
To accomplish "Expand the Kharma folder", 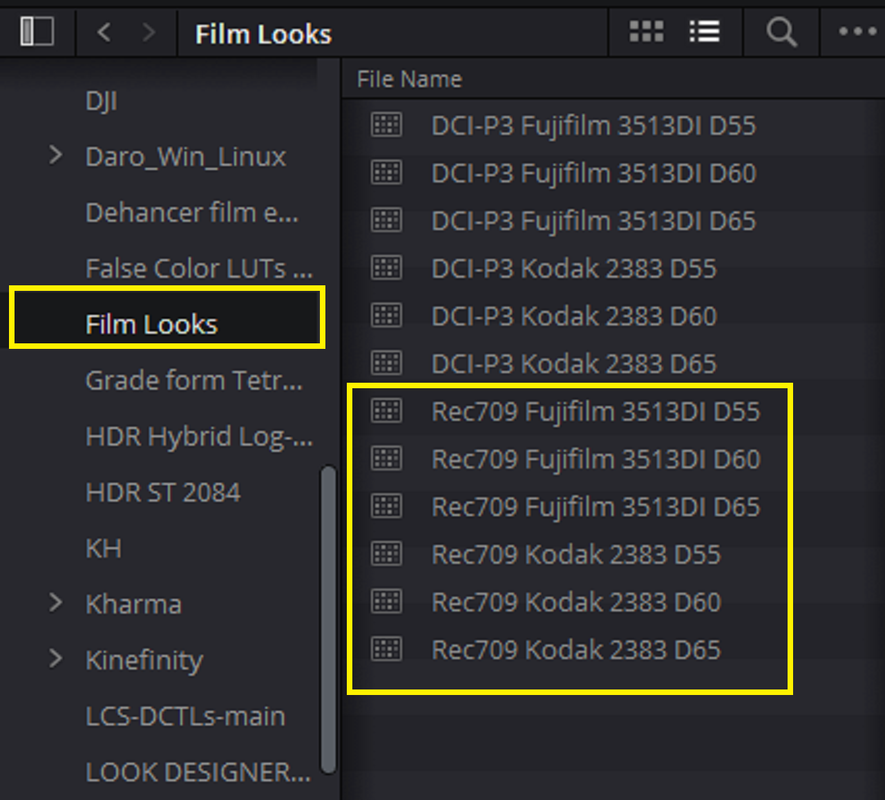I will [55, 602].
